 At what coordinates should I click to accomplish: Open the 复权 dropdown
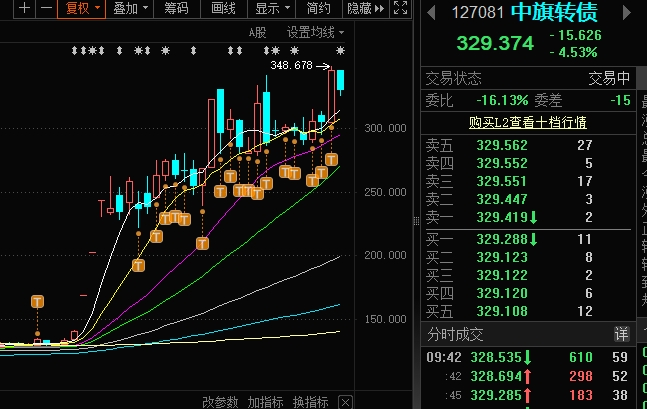pyautogui.click(x=81, y=8)
